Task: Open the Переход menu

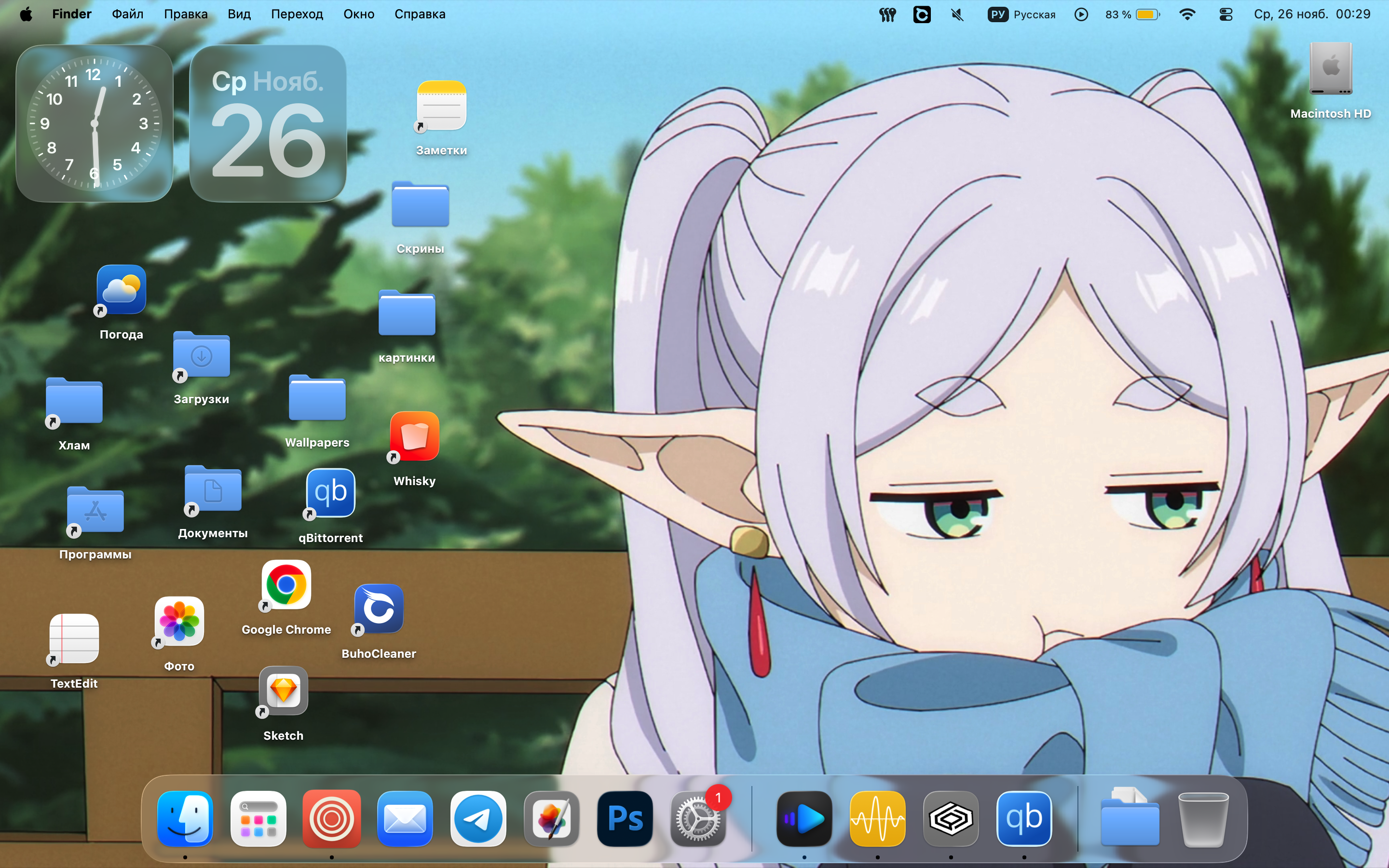Action: point(297,14)
